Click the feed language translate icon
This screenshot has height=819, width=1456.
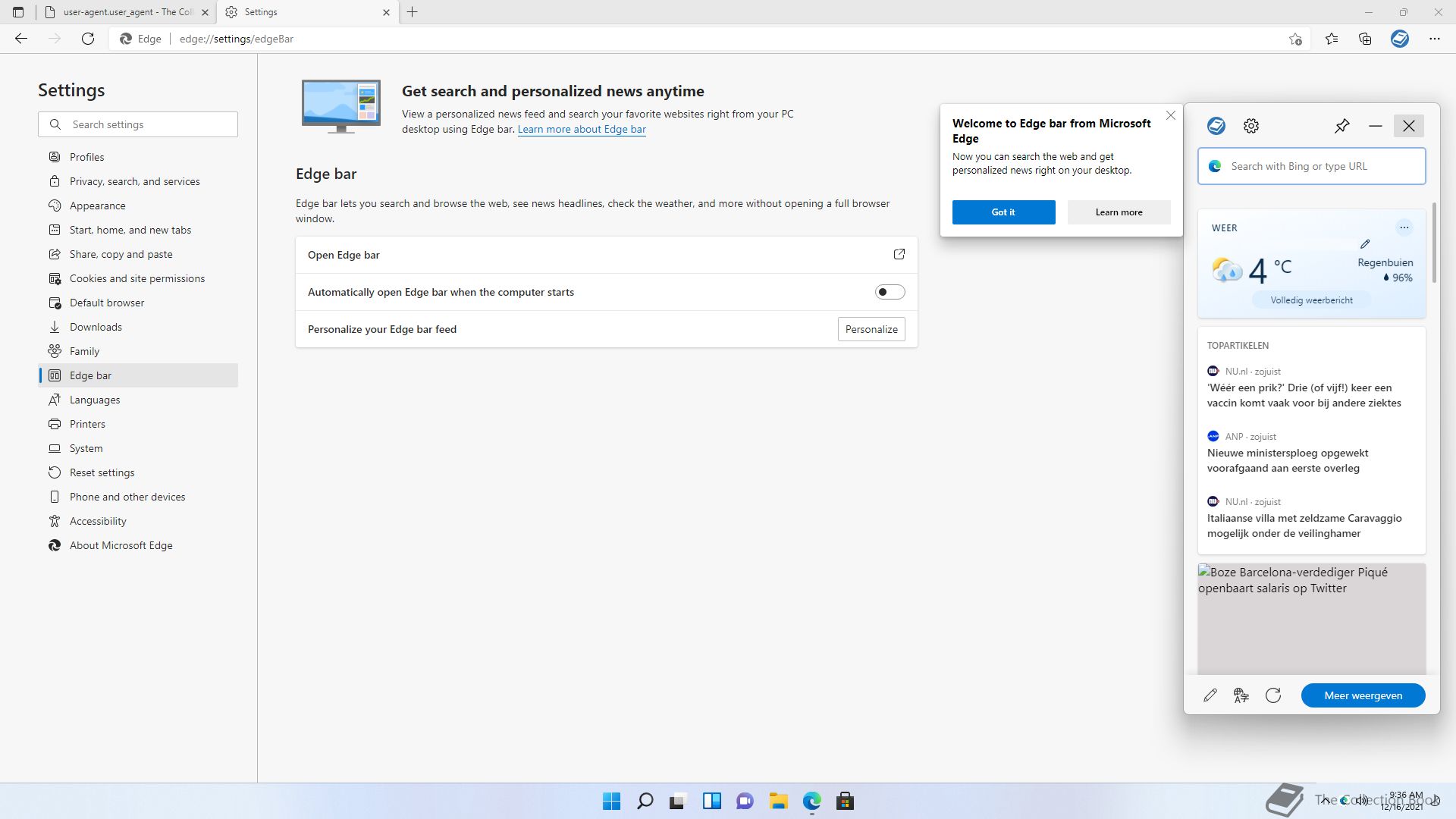(1241, 695)
